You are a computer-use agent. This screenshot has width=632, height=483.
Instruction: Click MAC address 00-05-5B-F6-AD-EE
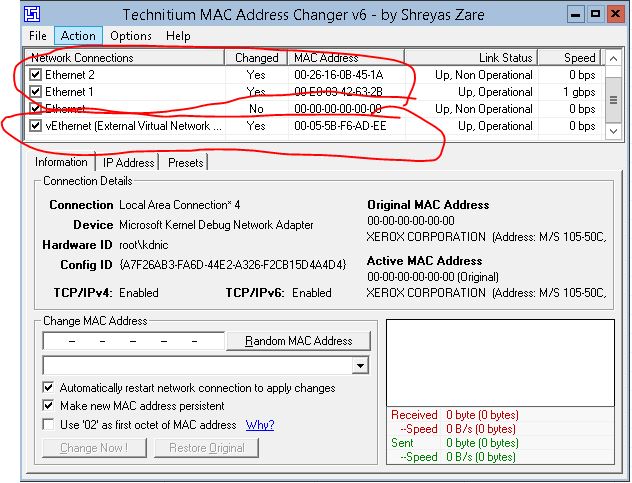tap(340, 126)
